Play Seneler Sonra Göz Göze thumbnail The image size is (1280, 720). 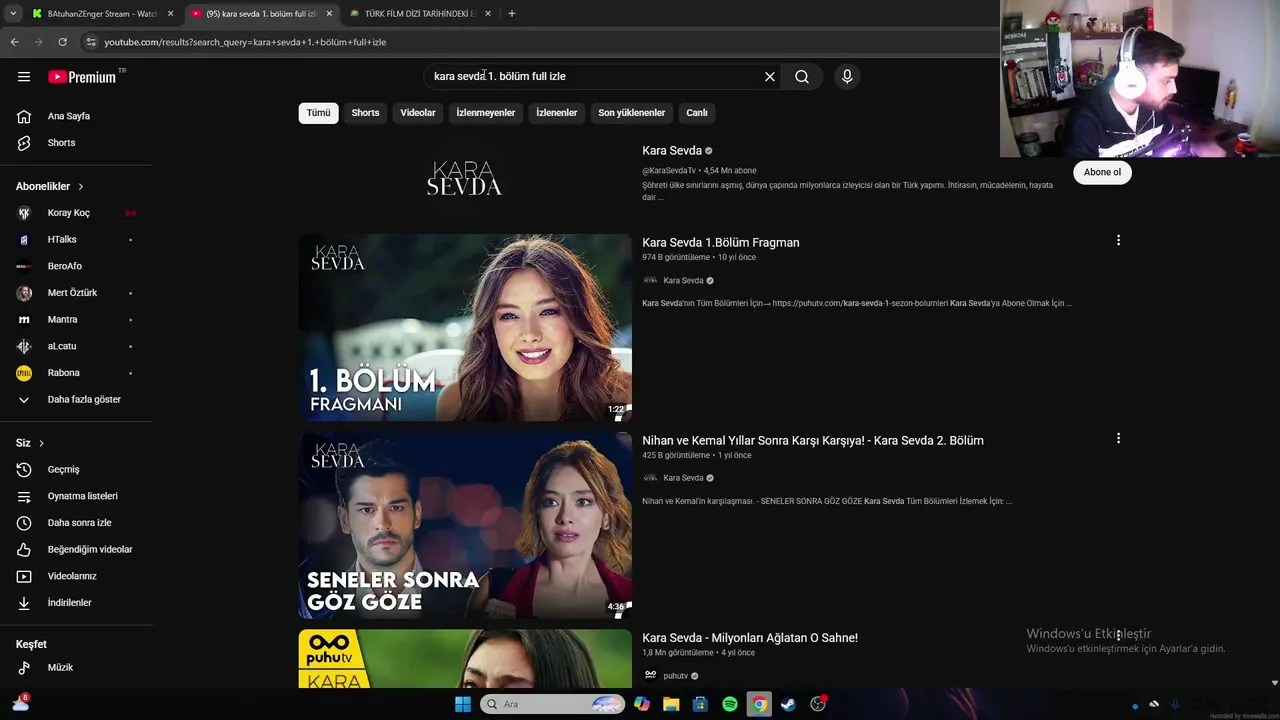(465, 525)
